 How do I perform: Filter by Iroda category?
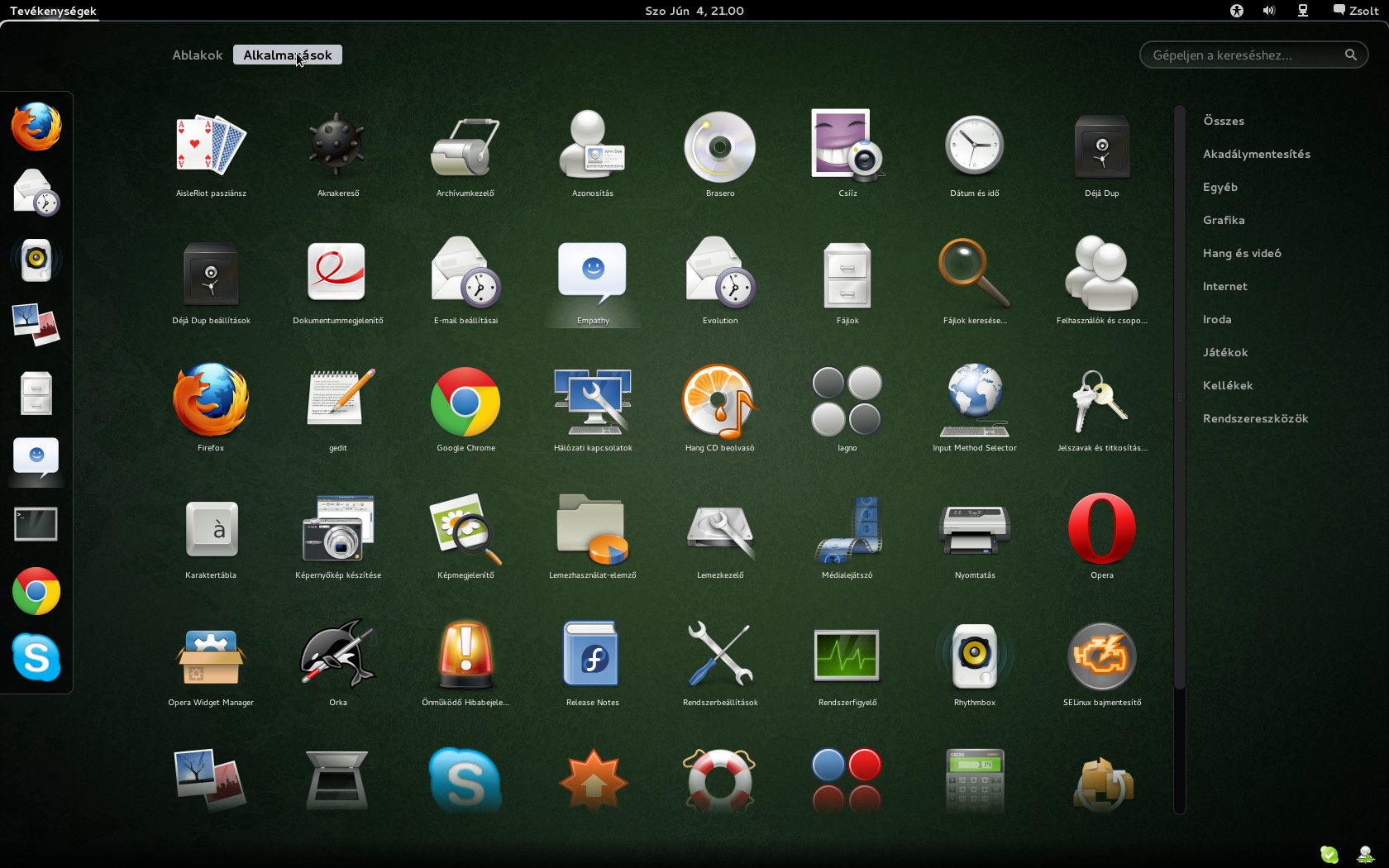point(1217,319)
